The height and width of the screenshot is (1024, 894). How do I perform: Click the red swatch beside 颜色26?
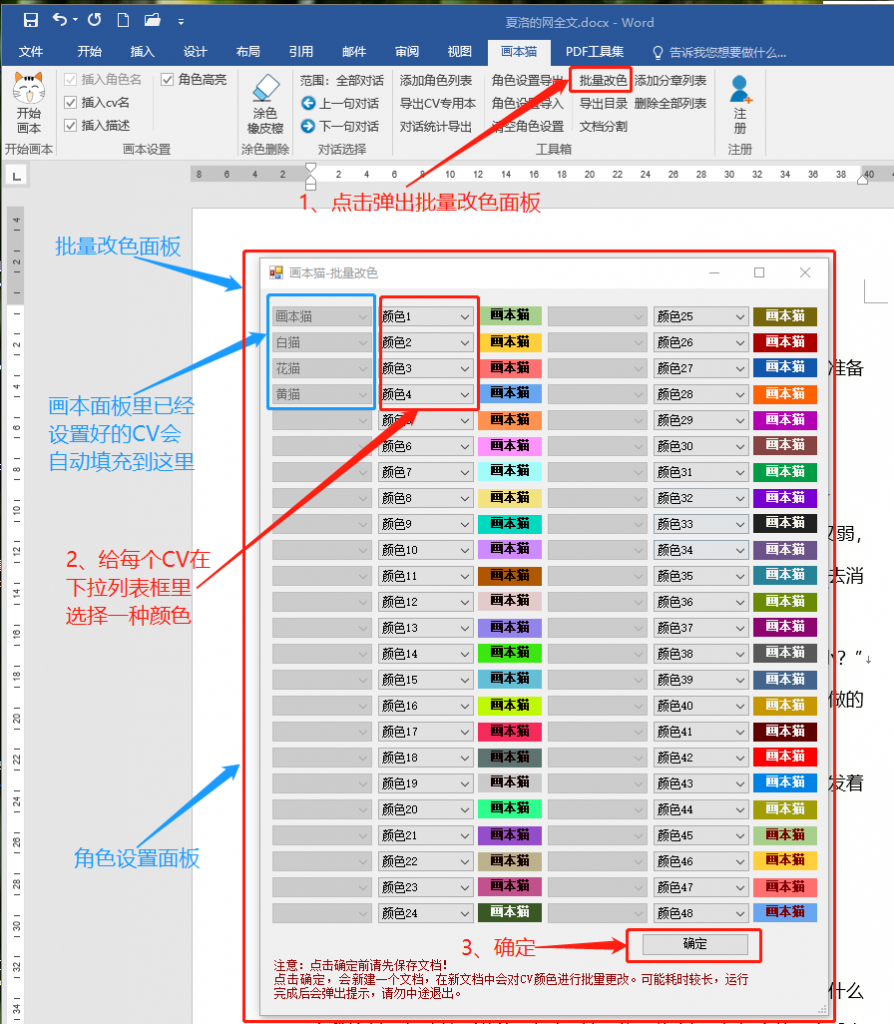pyautogui.click(x=785, y=342)
